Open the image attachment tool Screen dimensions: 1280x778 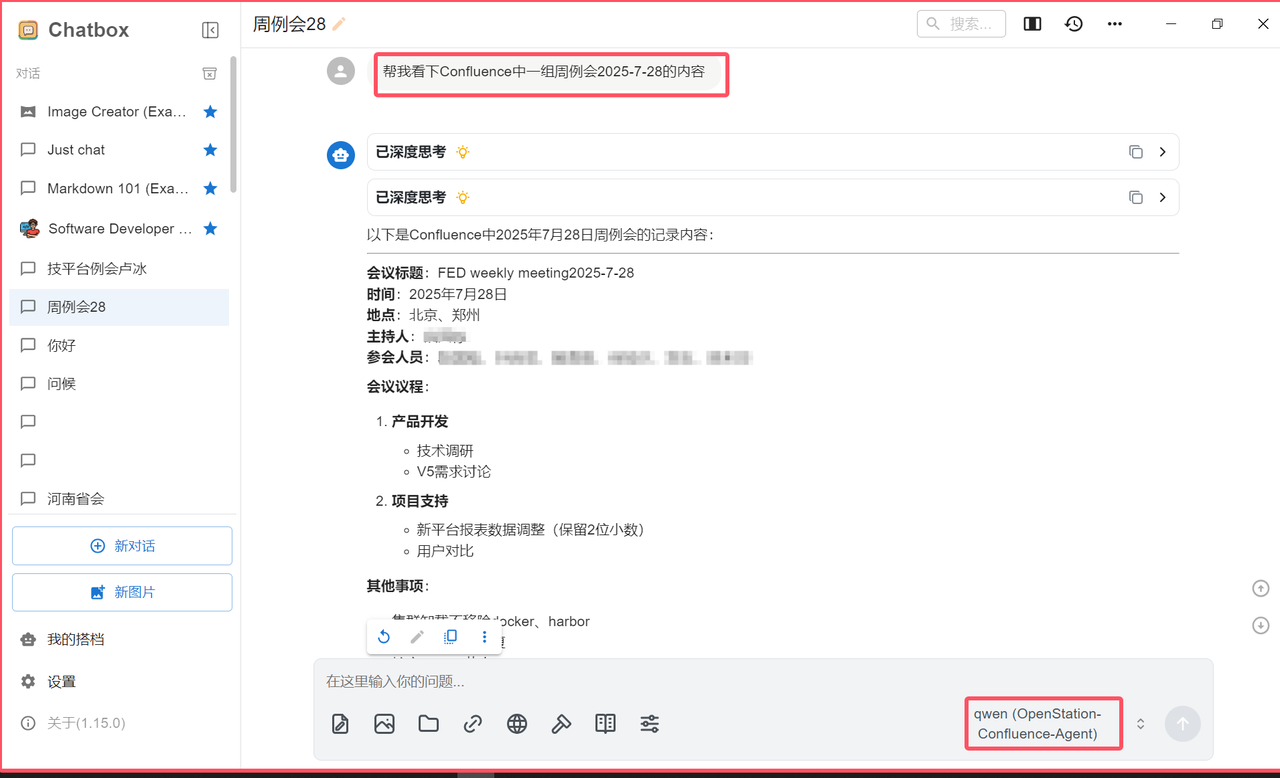click(384, 723)
